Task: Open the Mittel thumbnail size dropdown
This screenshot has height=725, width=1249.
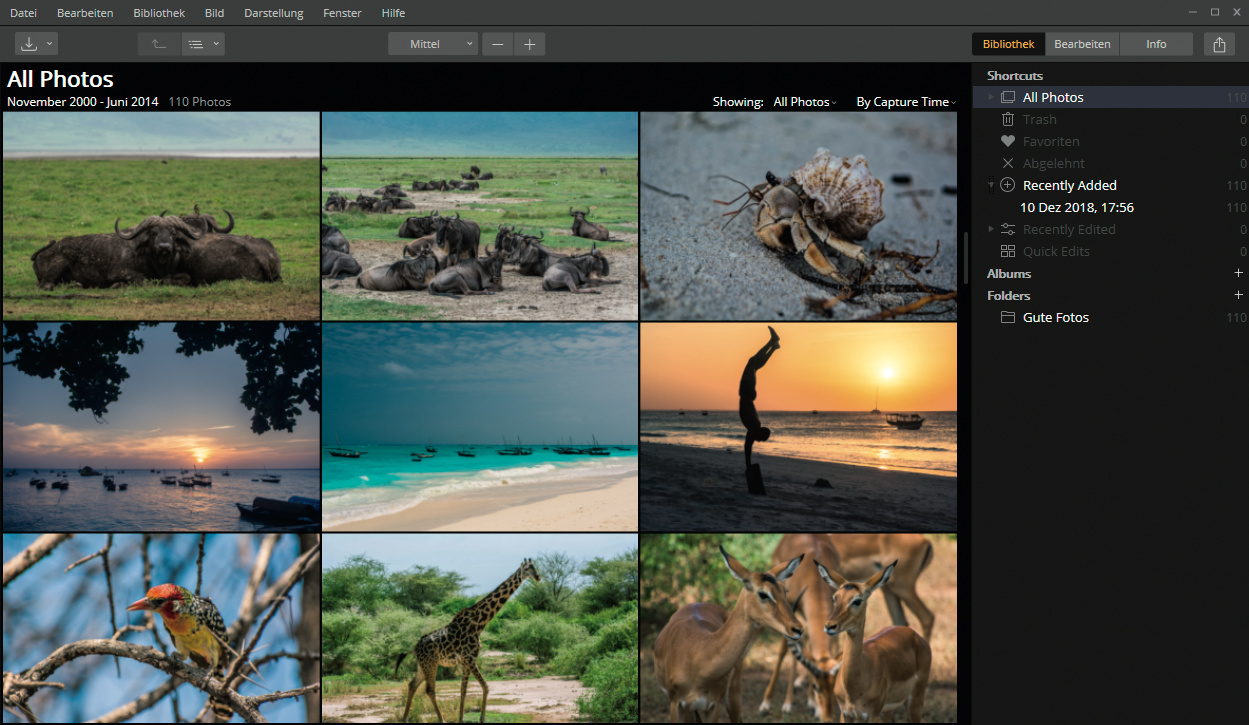Action: click(433, 44)
